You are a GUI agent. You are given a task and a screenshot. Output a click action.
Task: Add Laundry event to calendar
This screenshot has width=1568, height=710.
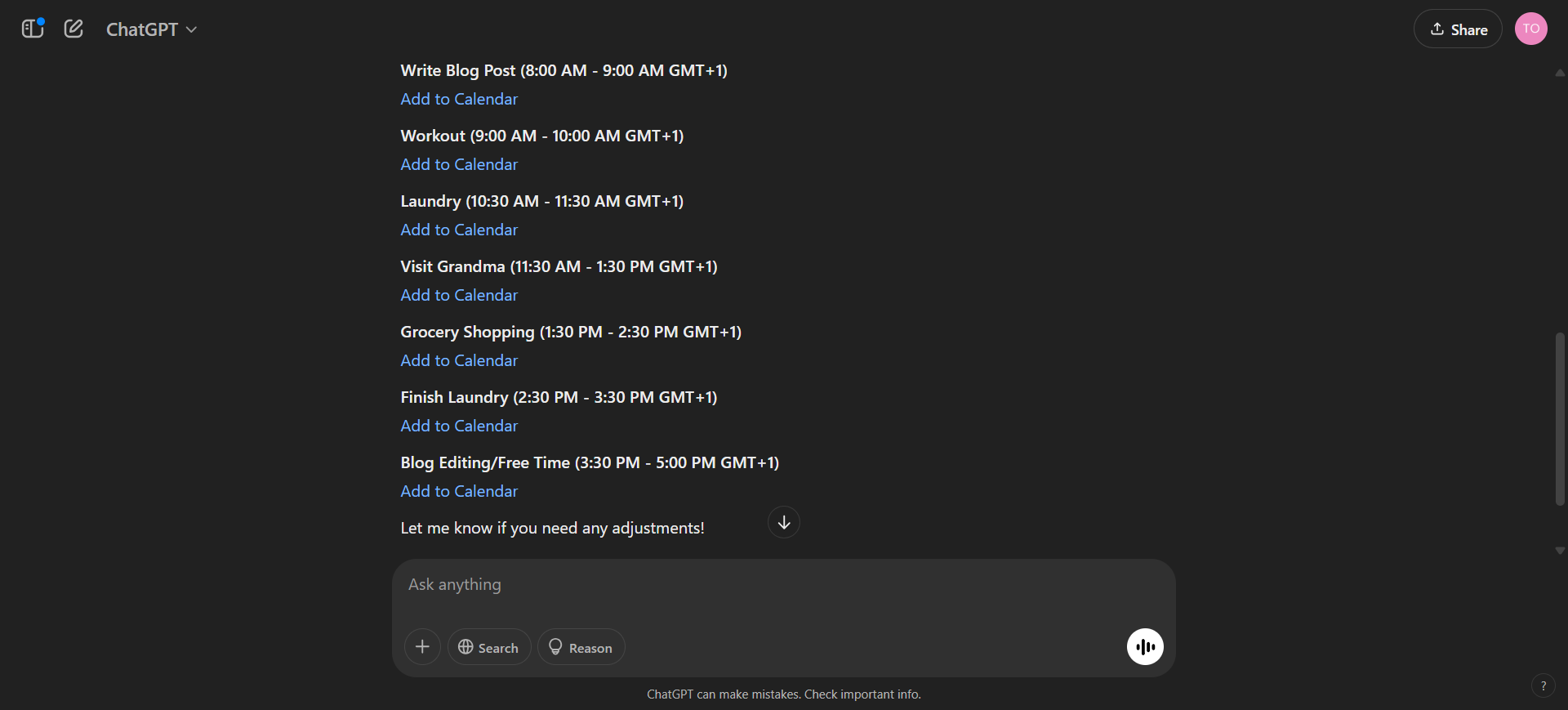(459, 230)
